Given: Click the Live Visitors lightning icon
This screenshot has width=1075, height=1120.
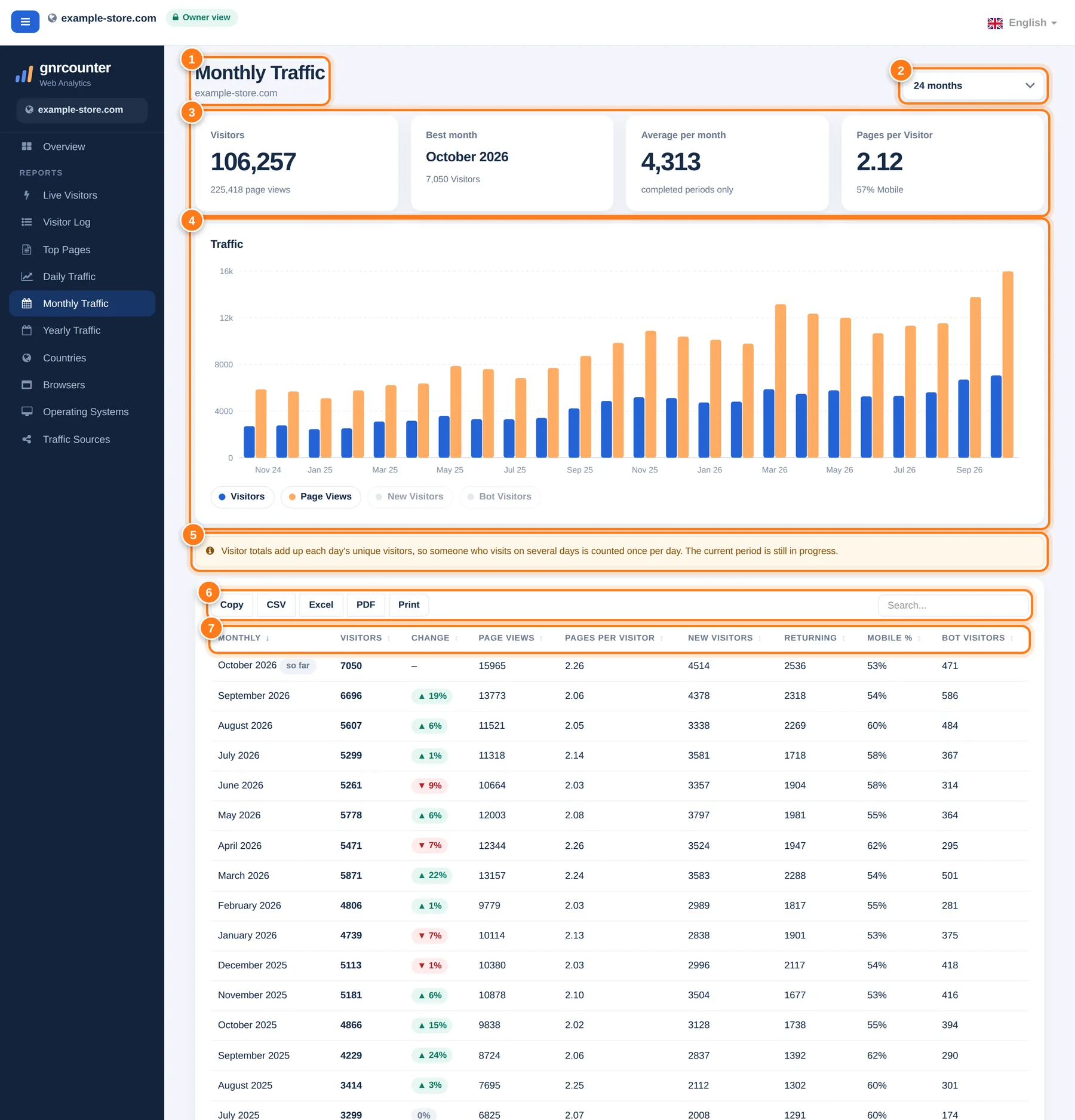Looking at the screenshot, I should [27, 195].
